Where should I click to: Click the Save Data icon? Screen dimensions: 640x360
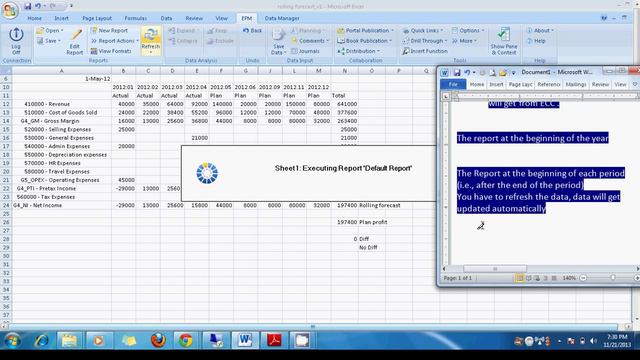point(278,41)
